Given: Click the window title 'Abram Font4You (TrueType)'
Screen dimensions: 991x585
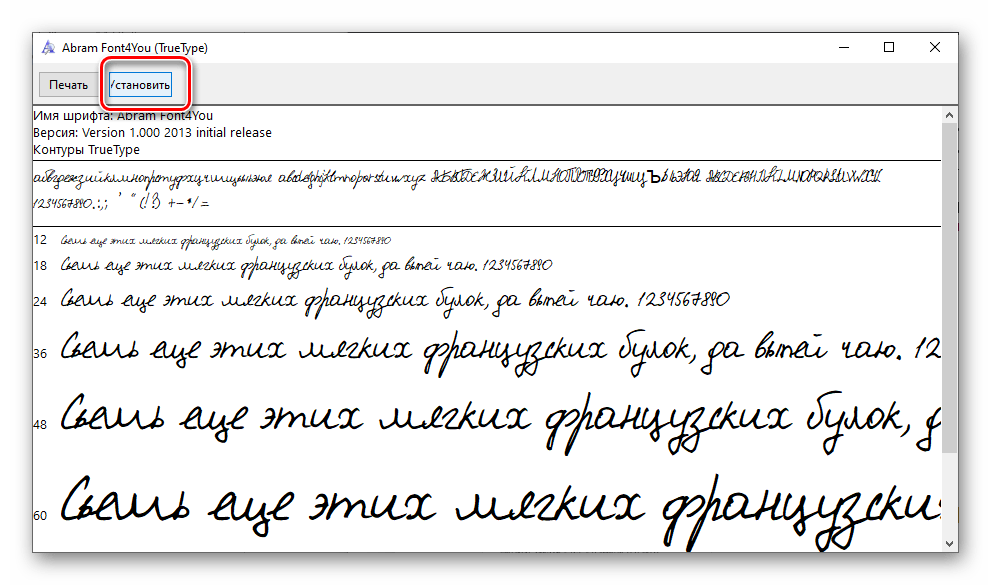Looking at the screenshot, I should pyautogui.click(x=134, y=47).
